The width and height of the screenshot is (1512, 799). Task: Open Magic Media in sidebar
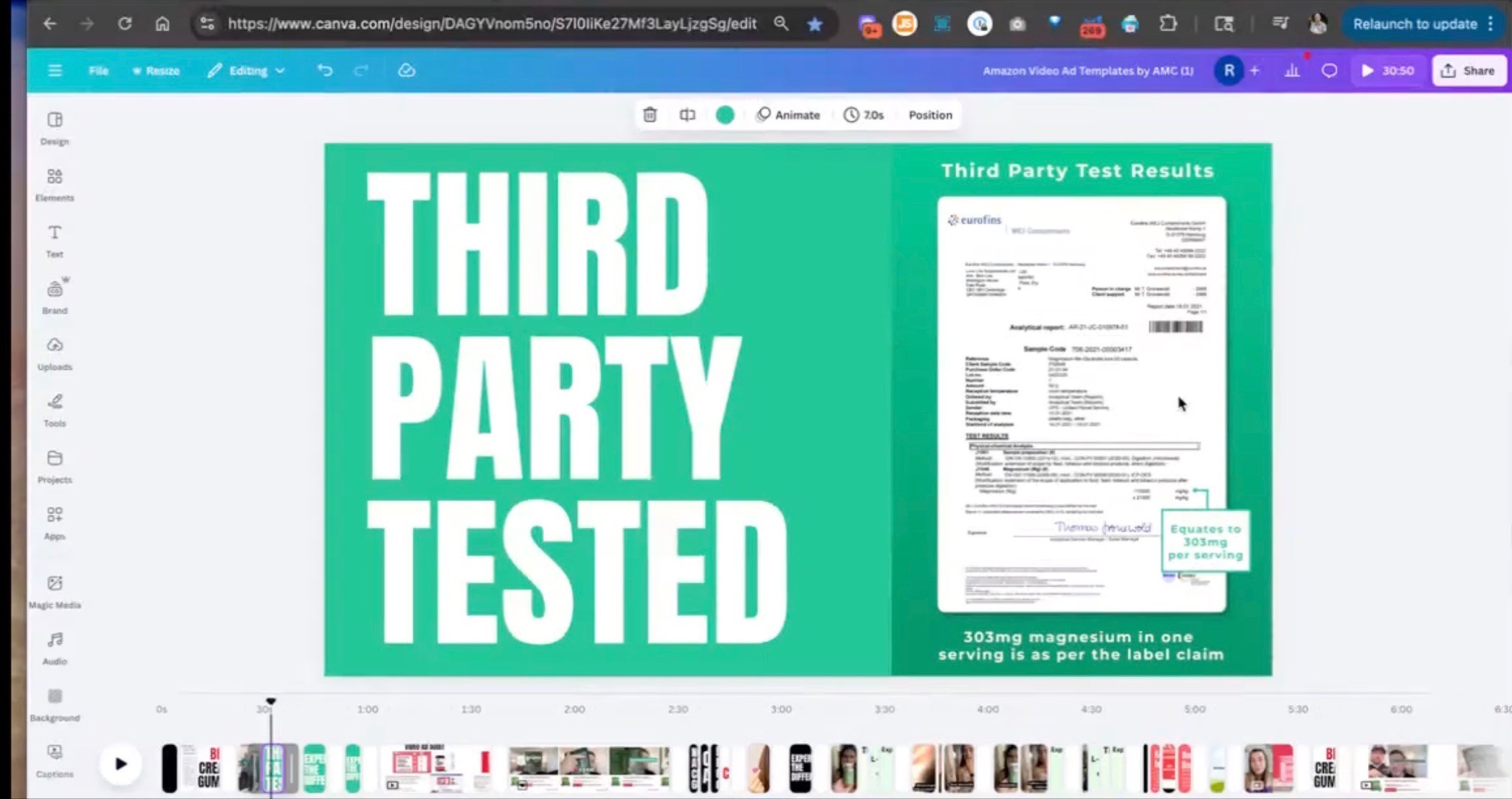pyautogui.click(x=55, y=592)
